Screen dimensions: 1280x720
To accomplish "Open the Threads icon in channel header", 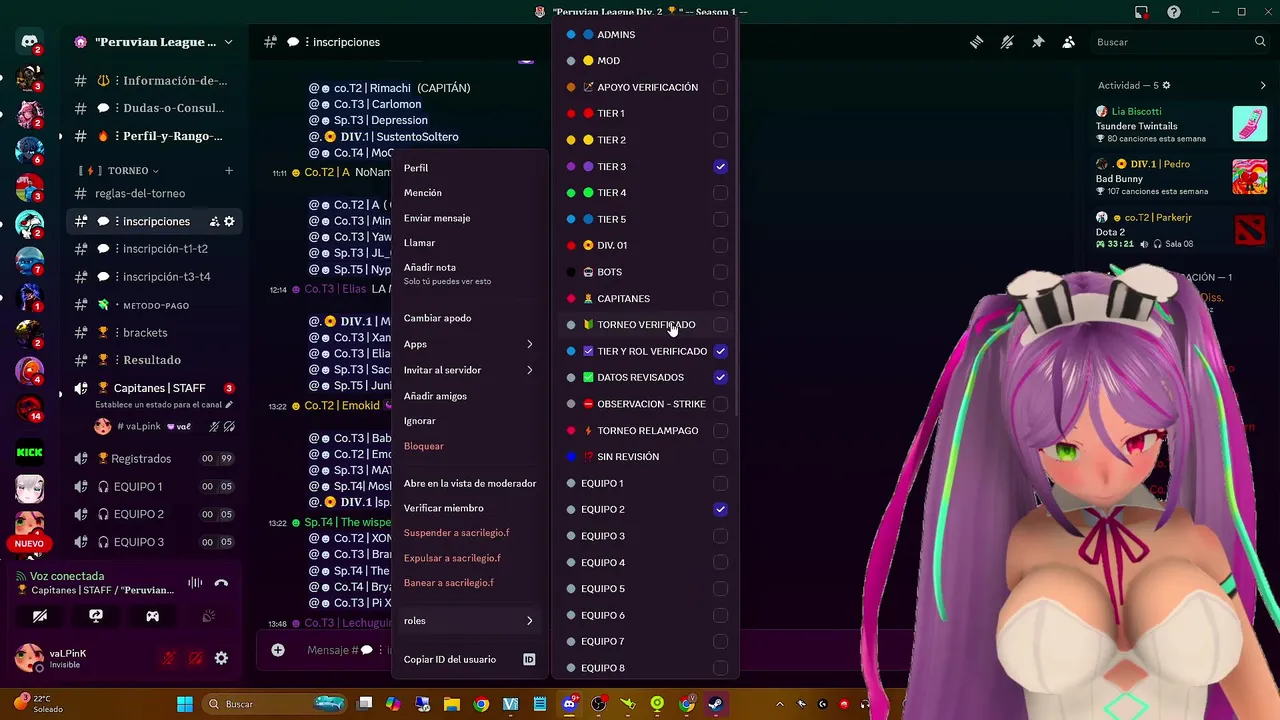I will coord(976,42).
